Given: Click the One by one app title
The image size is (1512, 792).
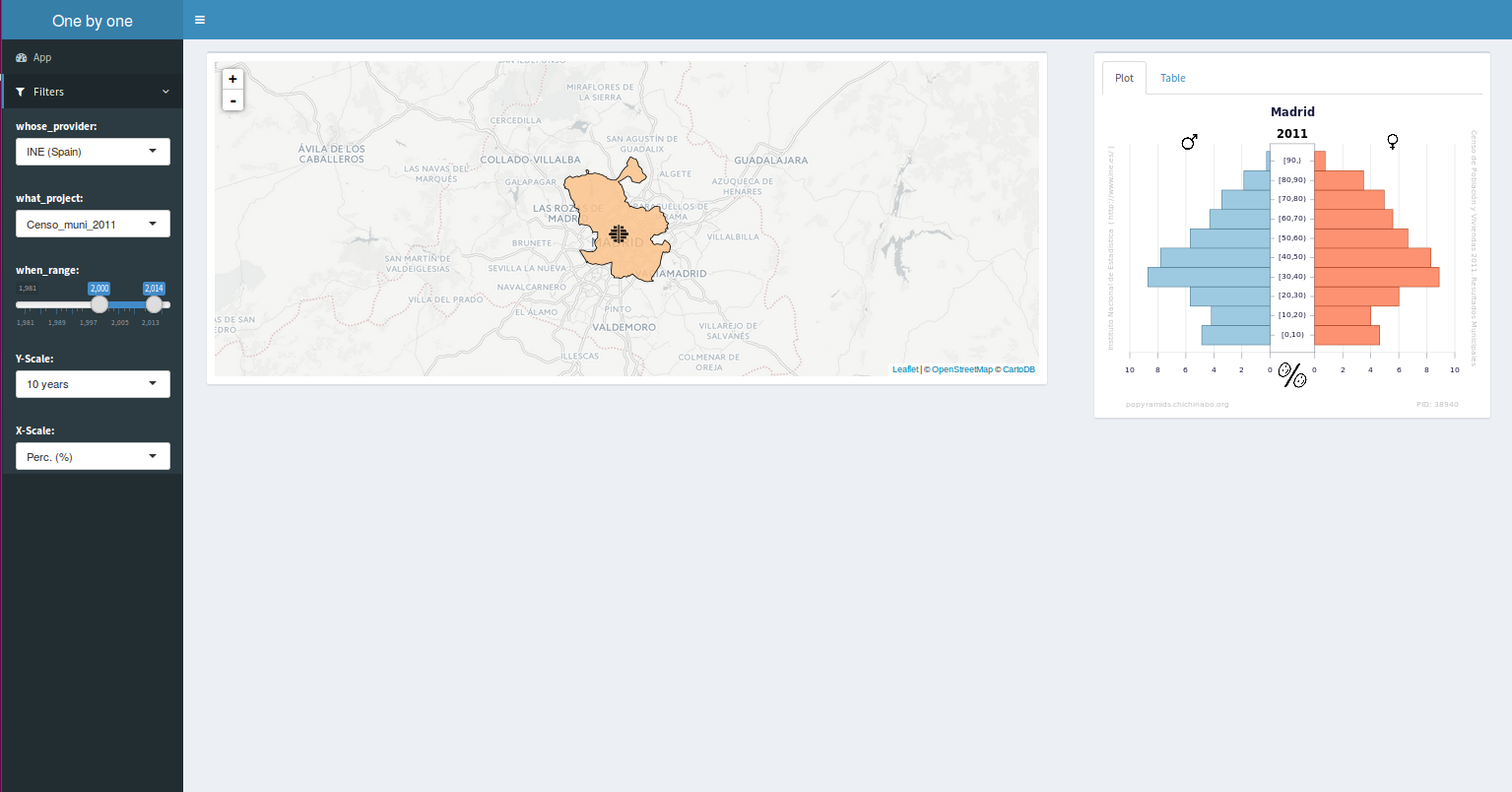Looking at the screenshot, I should [92, 21].
